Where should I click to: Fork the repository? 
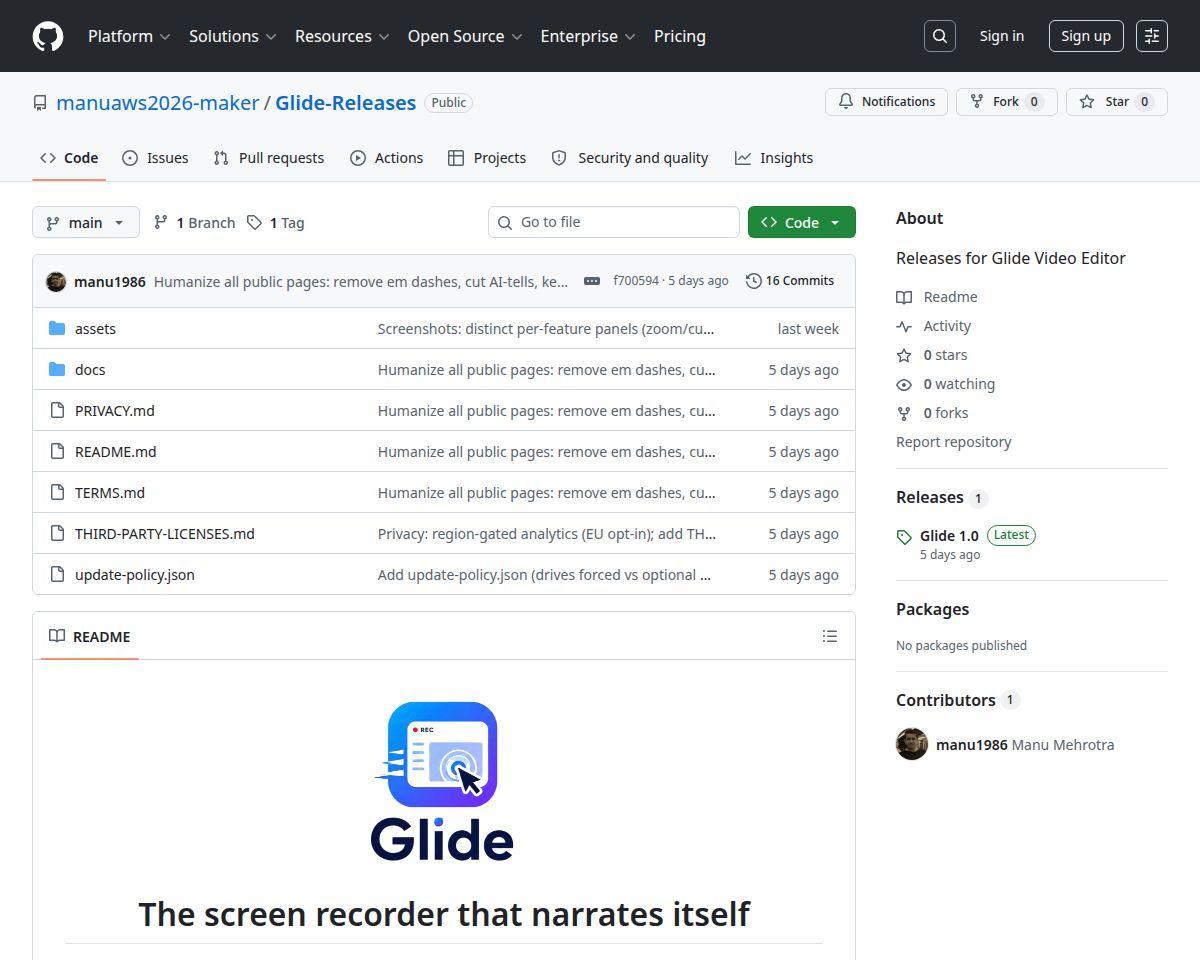point(1007,102)
